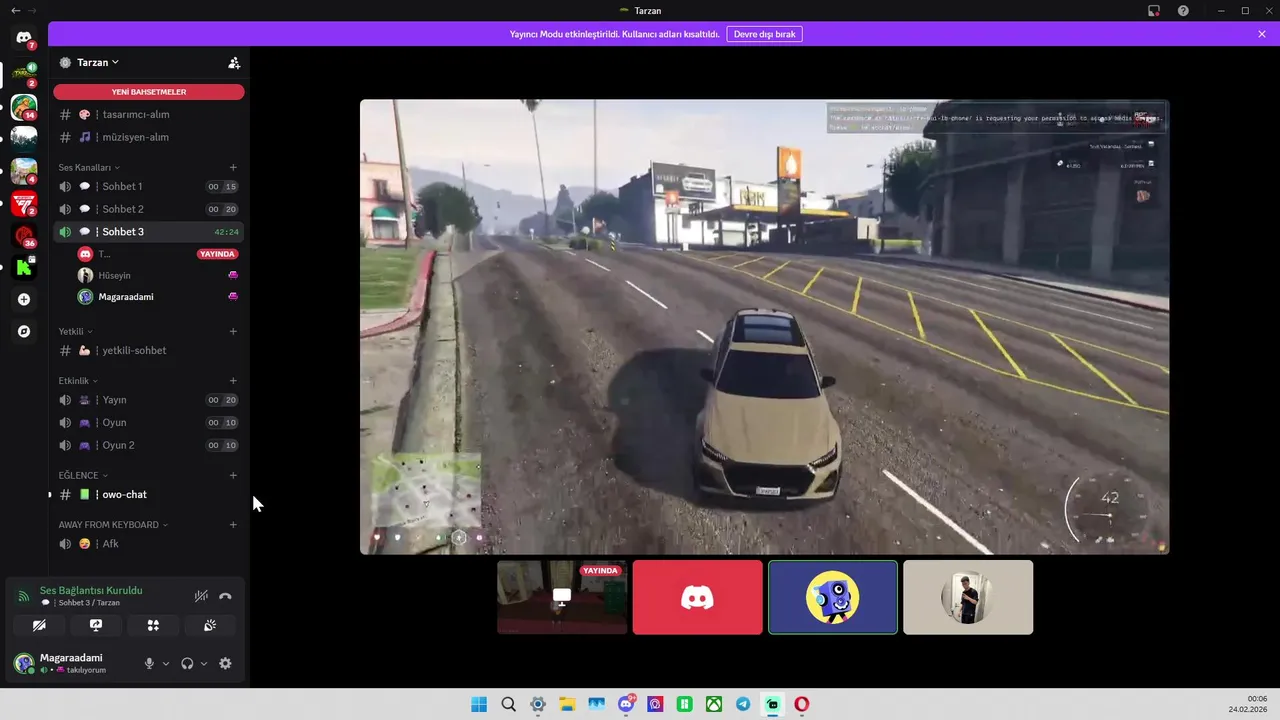This screenshot has width=1280, height=720.
Task: Open the Tarzan server dropdown menu
Action: (97, 62)
